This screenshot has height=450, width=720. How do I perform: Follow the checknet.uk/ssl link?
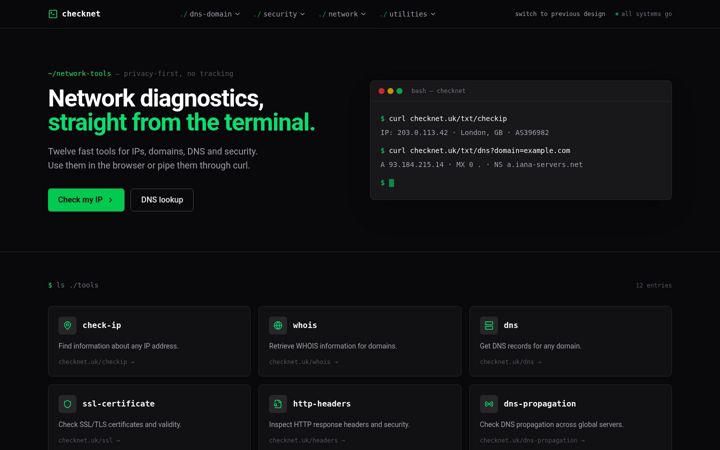89,440
